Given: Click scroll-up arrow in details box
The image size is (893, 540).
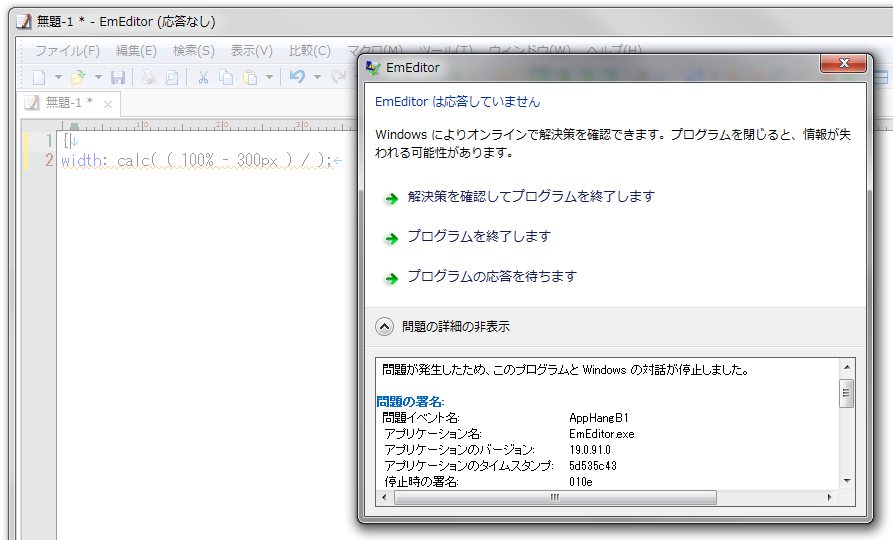Looking at the screenshot, I should pyautogui.click(x=847, y=367).
